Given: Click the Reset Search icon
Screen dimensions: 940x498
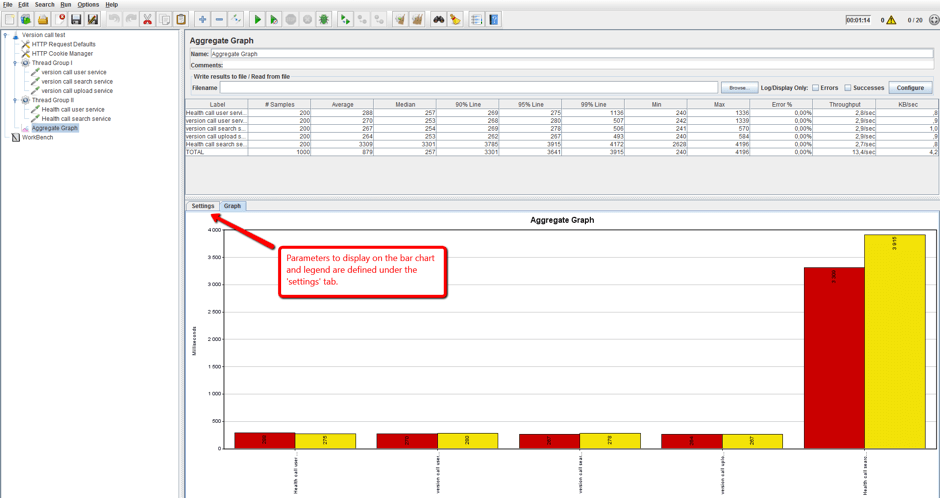Looking at the screenshot, I should click(x=456, y=20).
